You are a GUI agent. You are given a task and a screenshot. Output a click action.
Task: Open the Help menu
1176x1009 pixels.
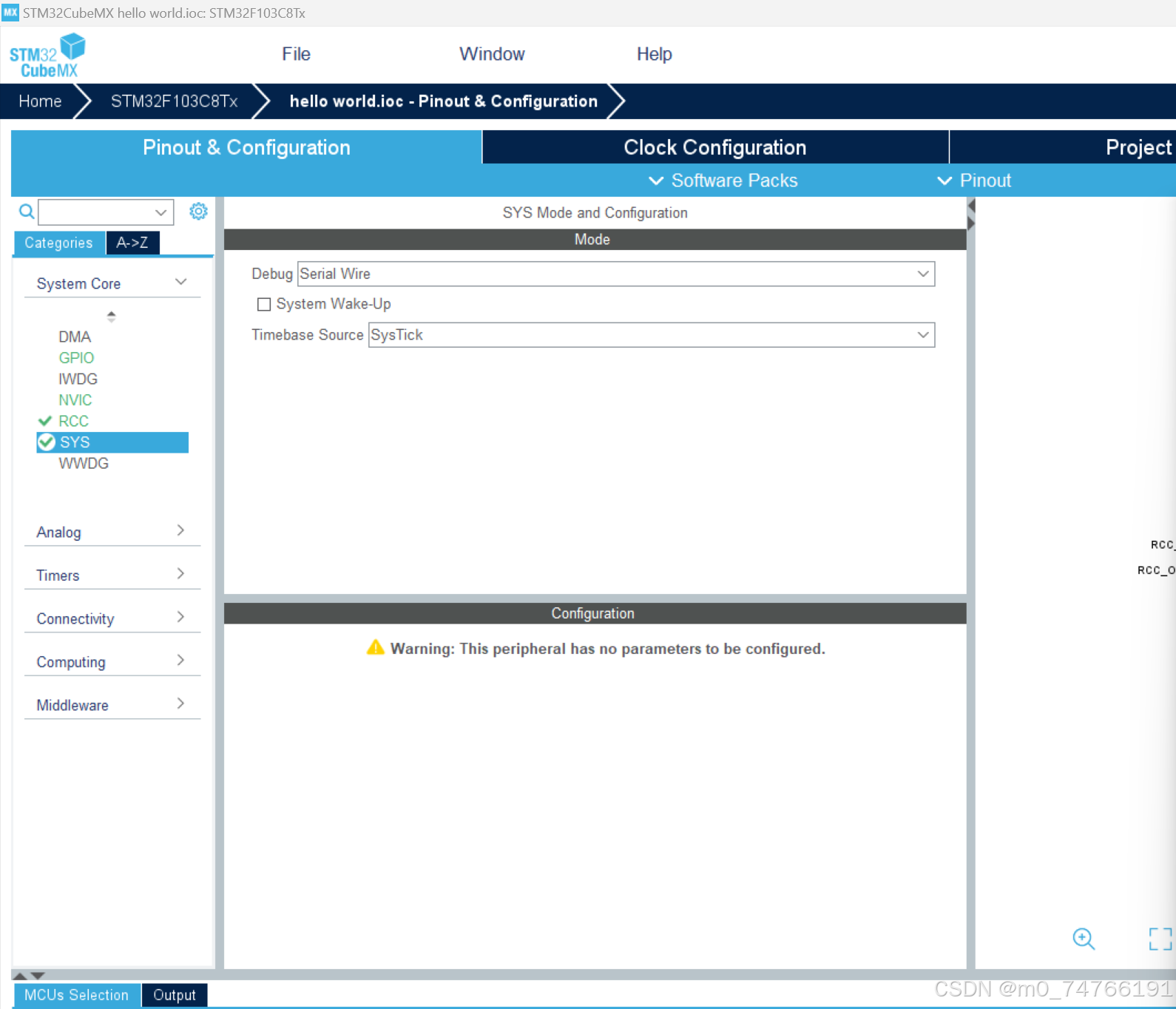[x=655, y=54]
